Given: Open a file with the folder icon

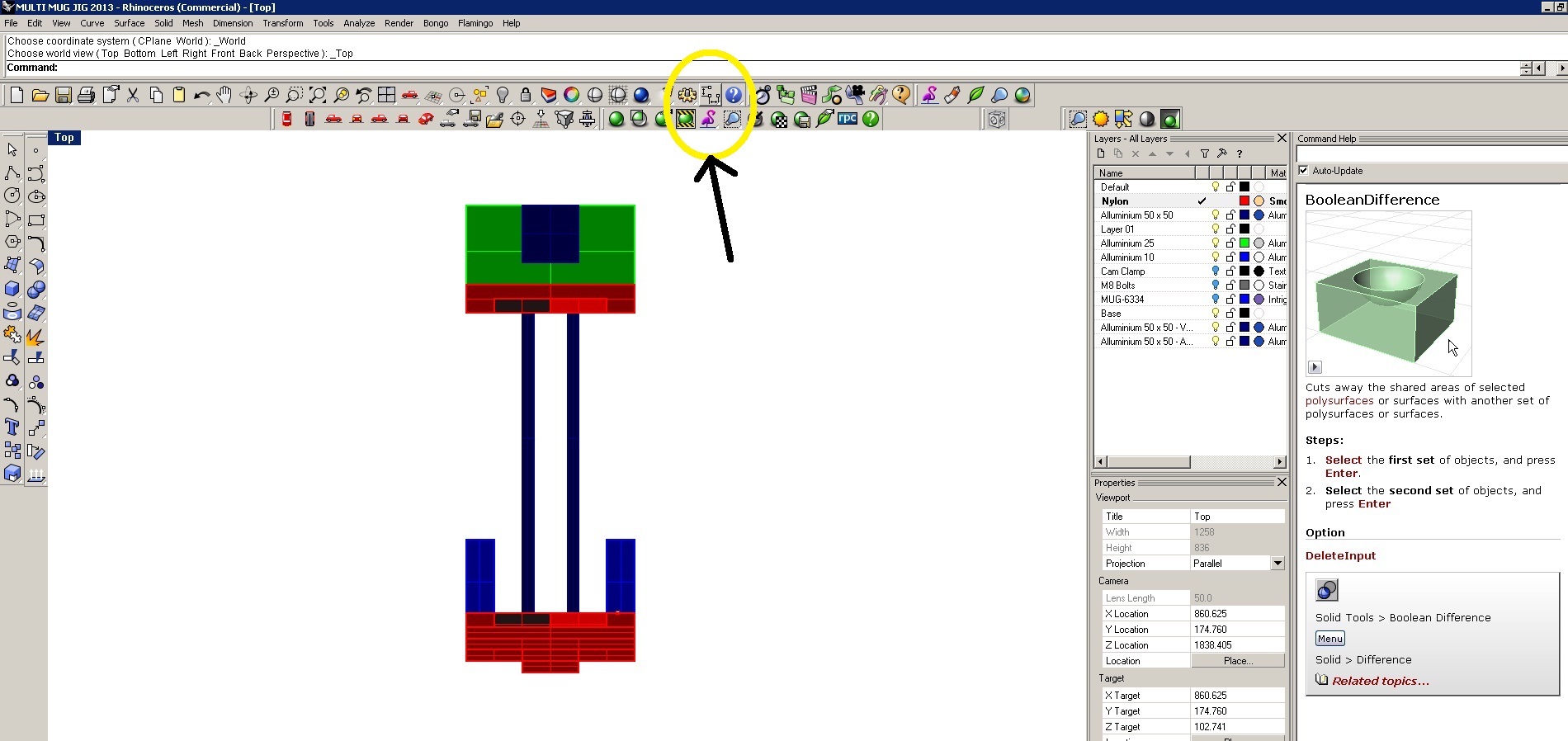Looking at the screenshot, I should click(40, 95).
